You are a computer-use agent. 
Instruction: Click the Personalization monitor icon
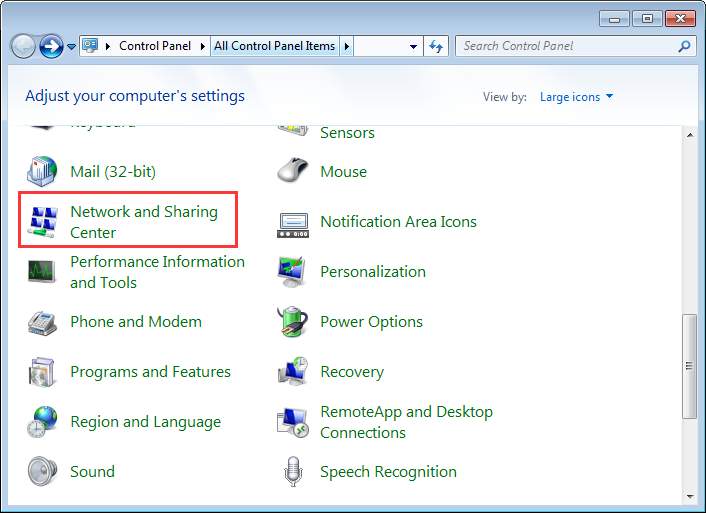tap(293, 272)
